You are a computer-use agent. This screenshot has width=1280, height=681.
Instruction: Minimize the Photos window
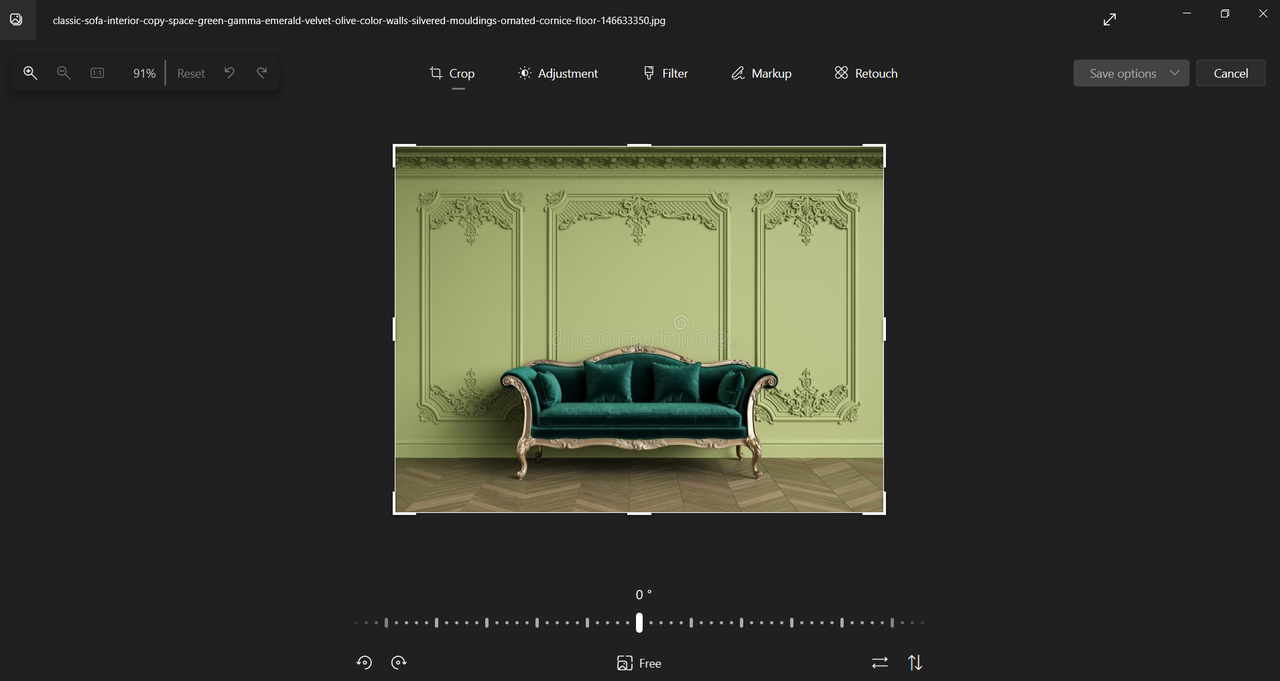[1187, 14]
